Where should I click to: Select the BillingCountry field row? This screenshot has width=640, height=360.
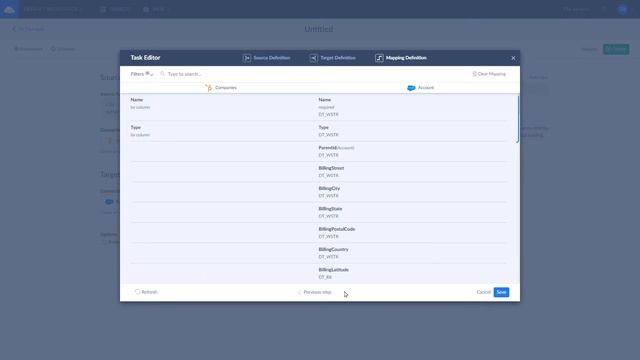click(x=412, y=253)
